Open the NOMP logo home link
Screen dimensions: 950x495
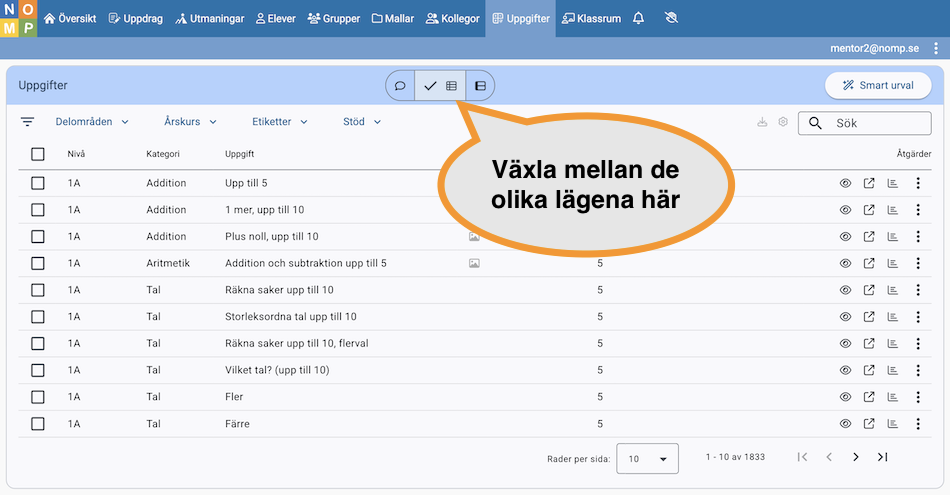pos(18,18)
